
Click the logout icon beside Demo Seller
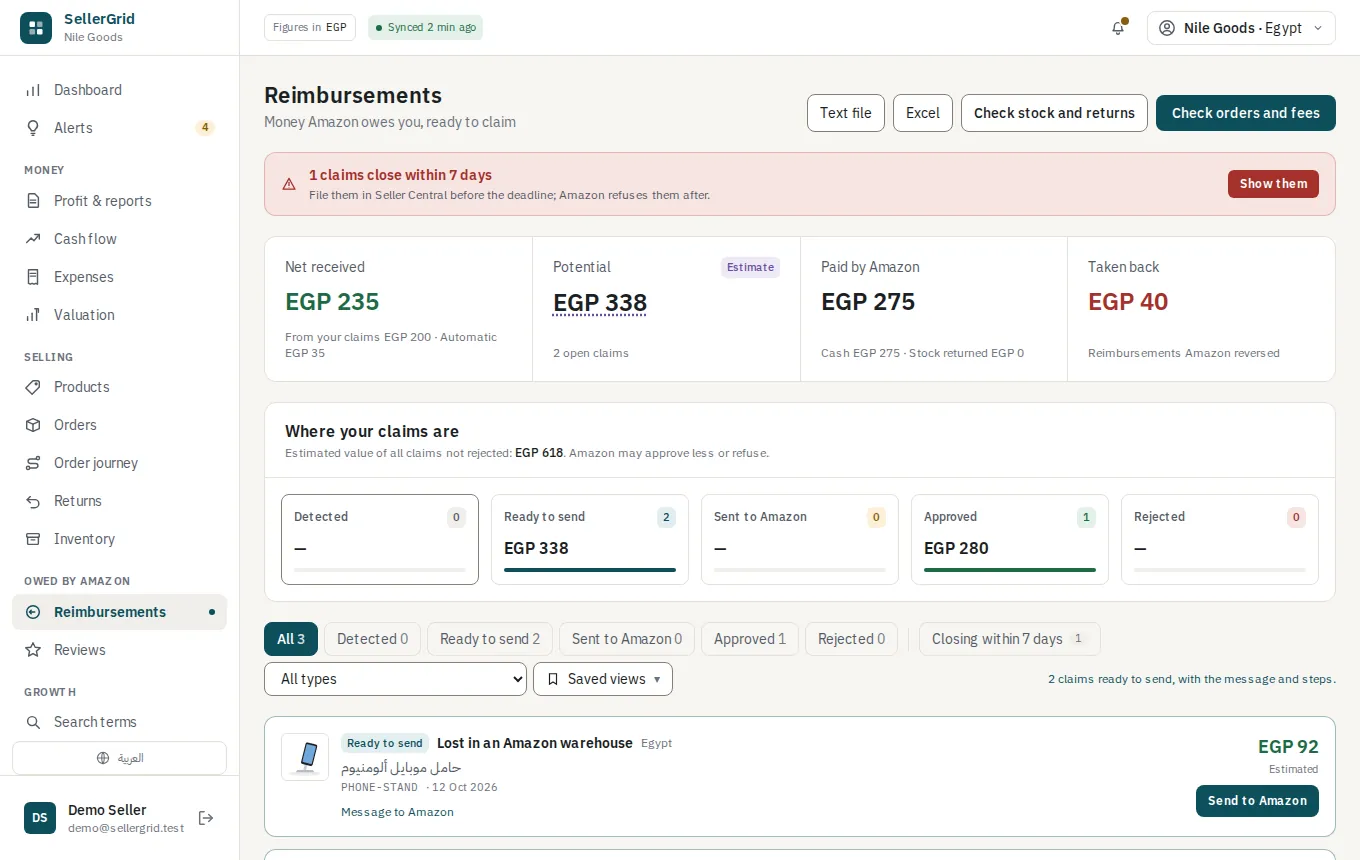[206, 818]
